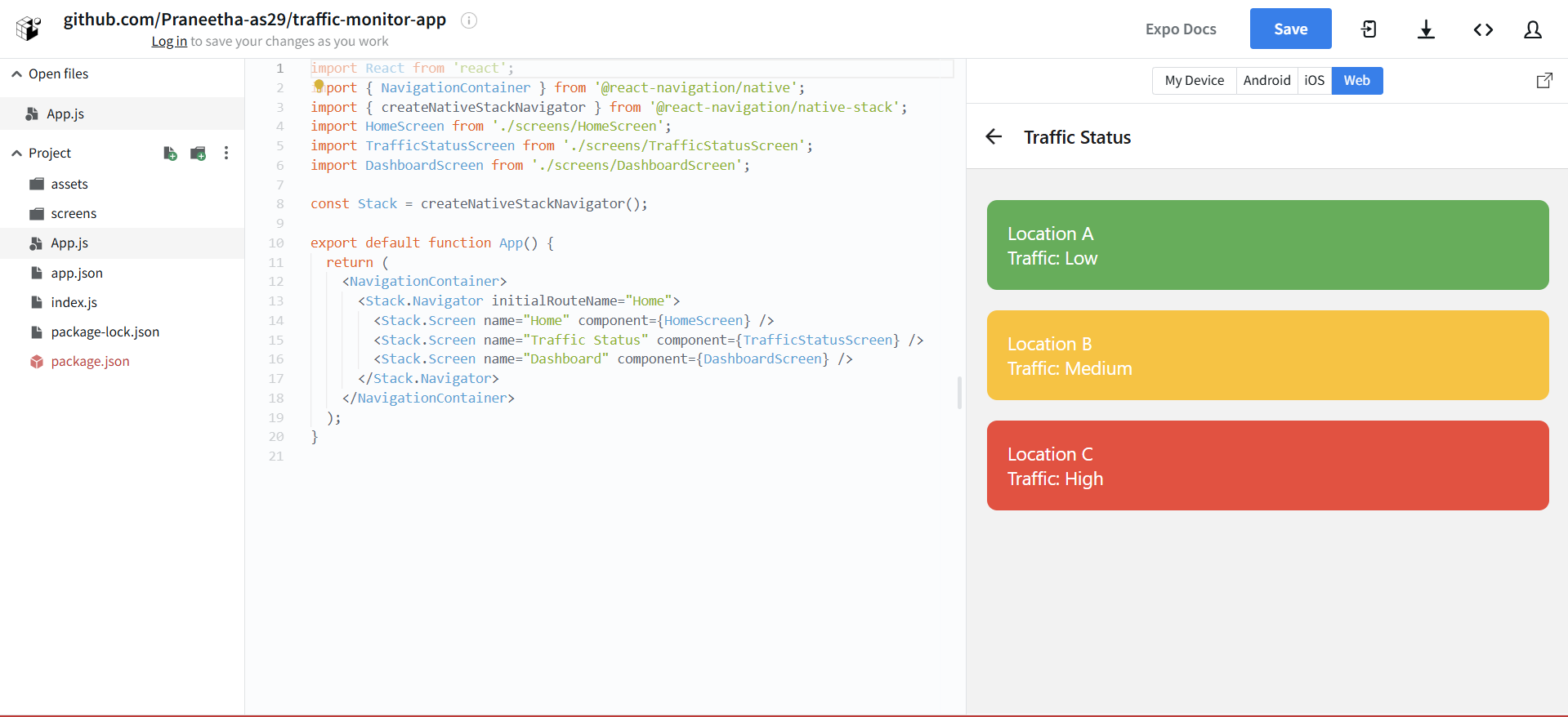Click the sign-in arrow icon in header
The width and height of the screenshot is (1568, 717).
[x=1369, y=29]
